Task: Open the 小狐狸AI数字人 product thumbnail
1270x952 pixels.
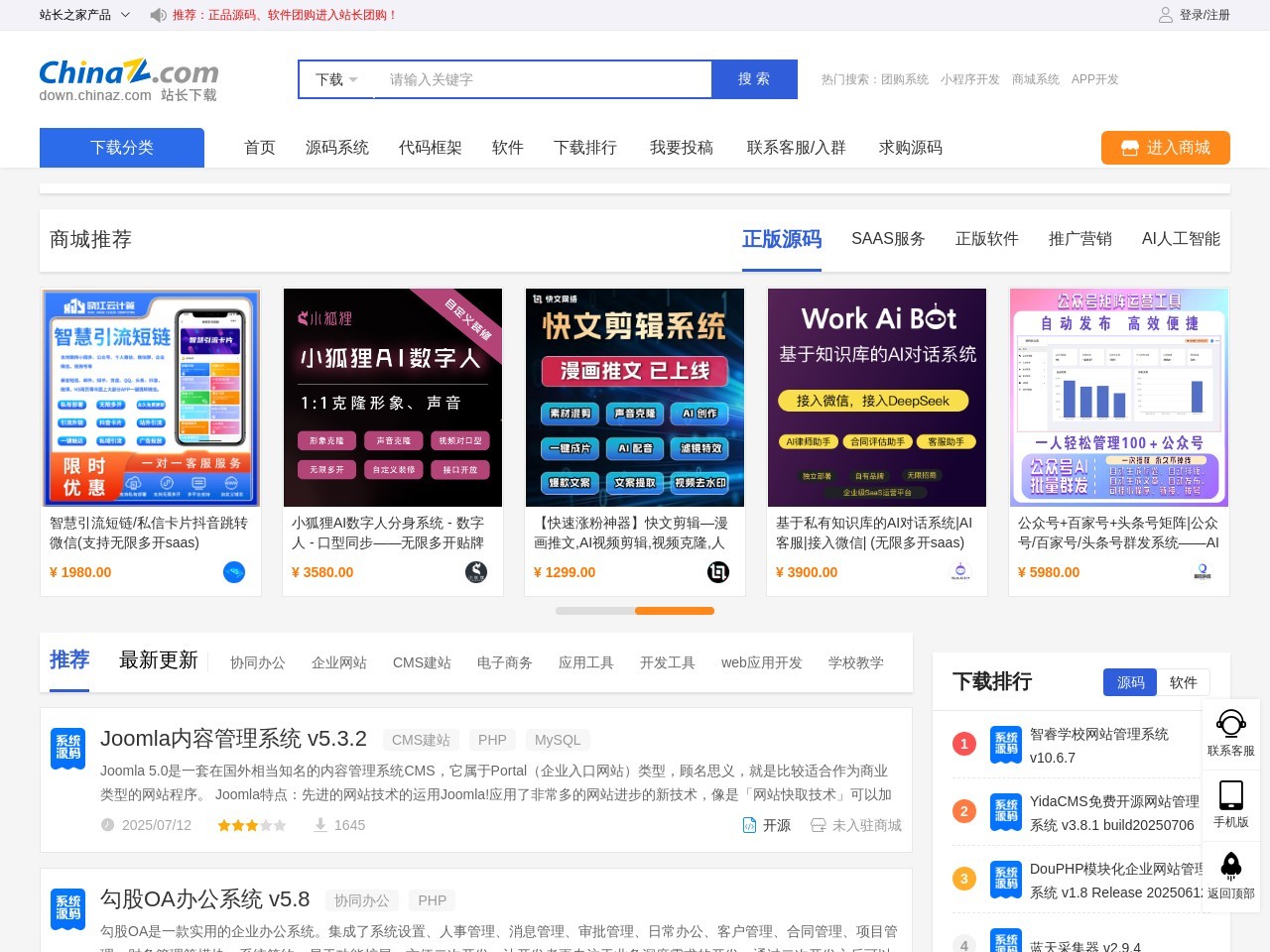Action: [393, 398]
